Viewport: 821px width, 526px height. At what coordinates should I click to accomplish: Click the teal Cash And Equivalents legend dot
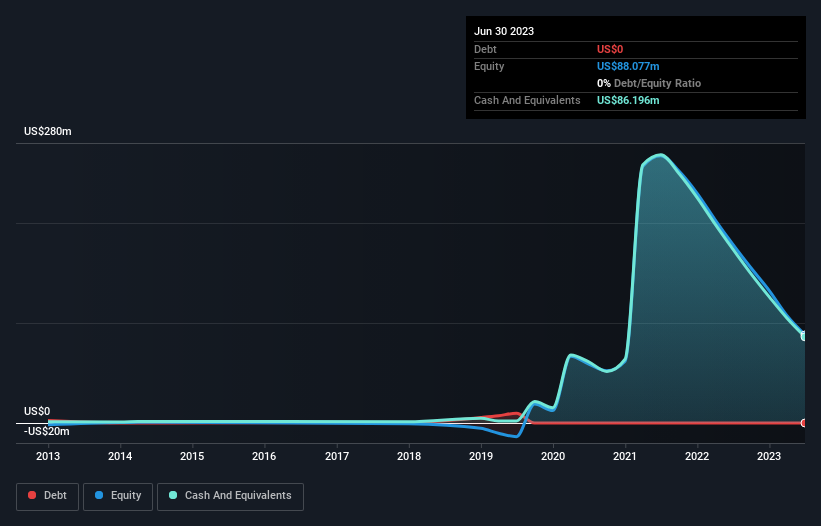coord(173,495)
